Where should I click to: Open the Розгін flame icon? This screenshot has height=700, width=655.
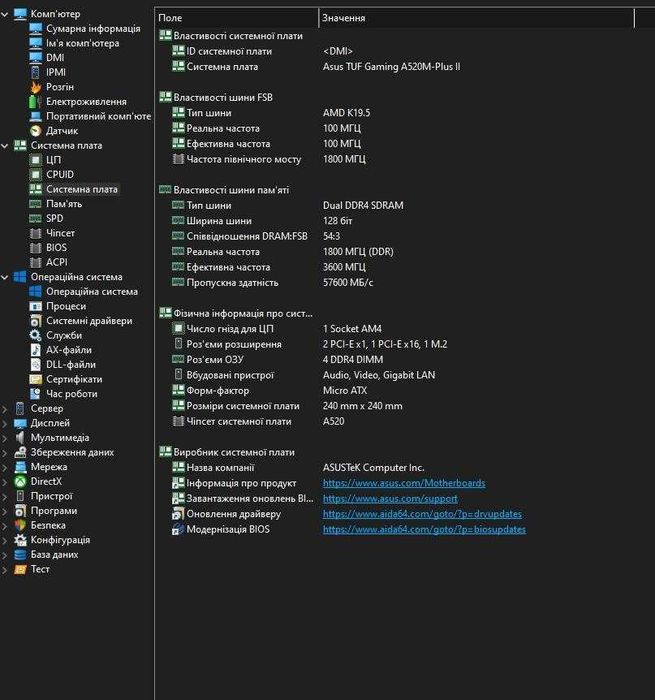coord(36,87)
